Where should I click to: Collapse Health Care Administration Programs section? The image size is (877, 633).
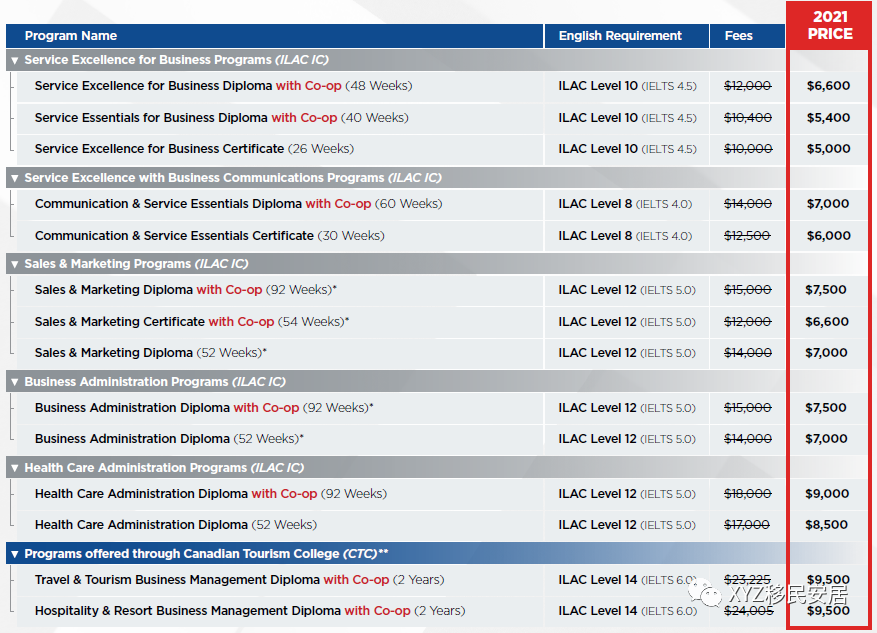click(15, 469)
